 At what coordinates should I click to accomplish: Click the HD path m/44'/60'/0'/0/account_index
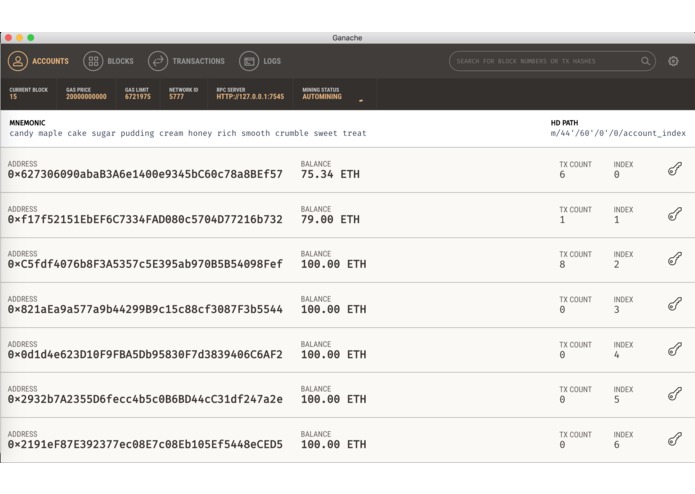pos(618,133)
